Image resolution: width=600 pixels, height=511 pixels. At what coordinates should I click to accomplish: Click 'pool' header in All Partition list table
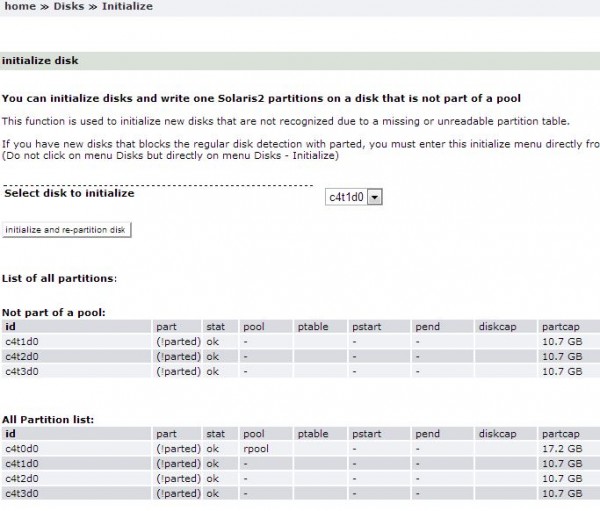click(x=254, y=434)
